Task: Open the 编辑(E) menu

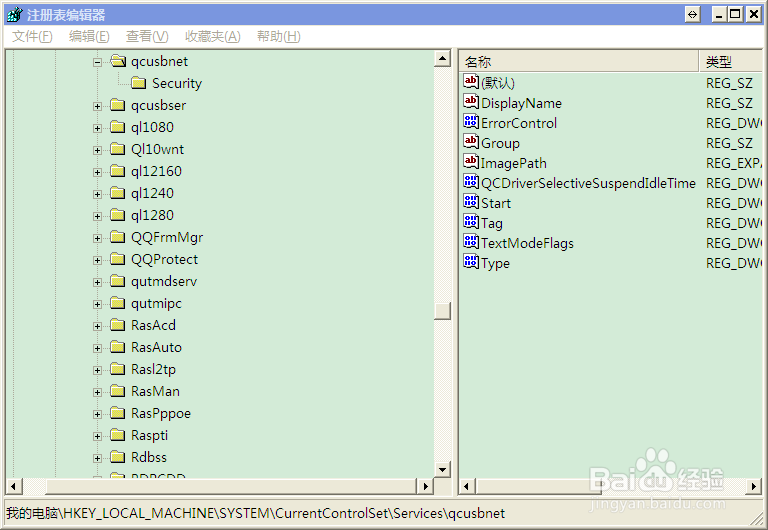Action: coord(89,36)
